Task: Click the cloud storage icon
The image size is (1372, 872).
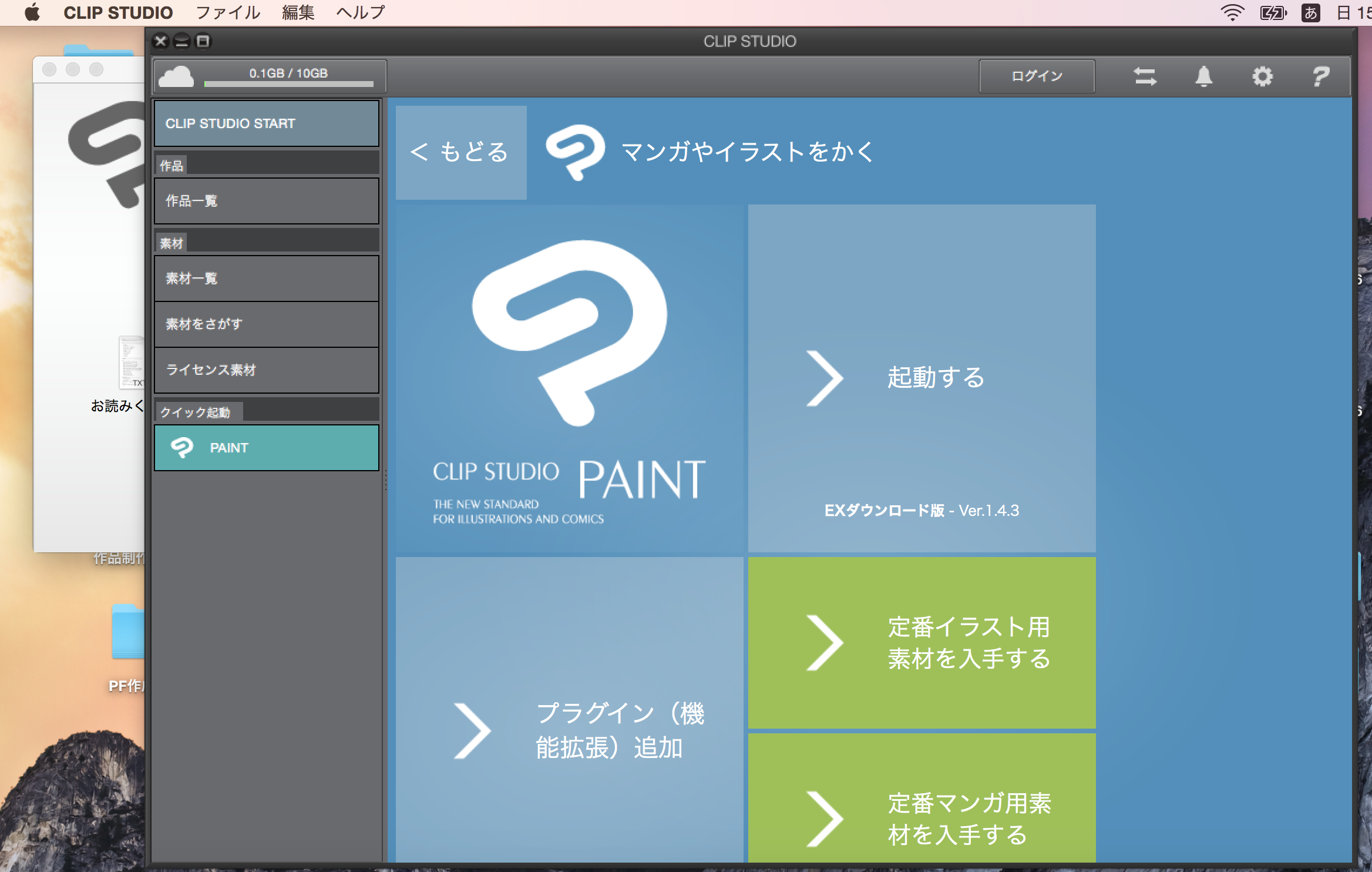Action: [176, 76]
